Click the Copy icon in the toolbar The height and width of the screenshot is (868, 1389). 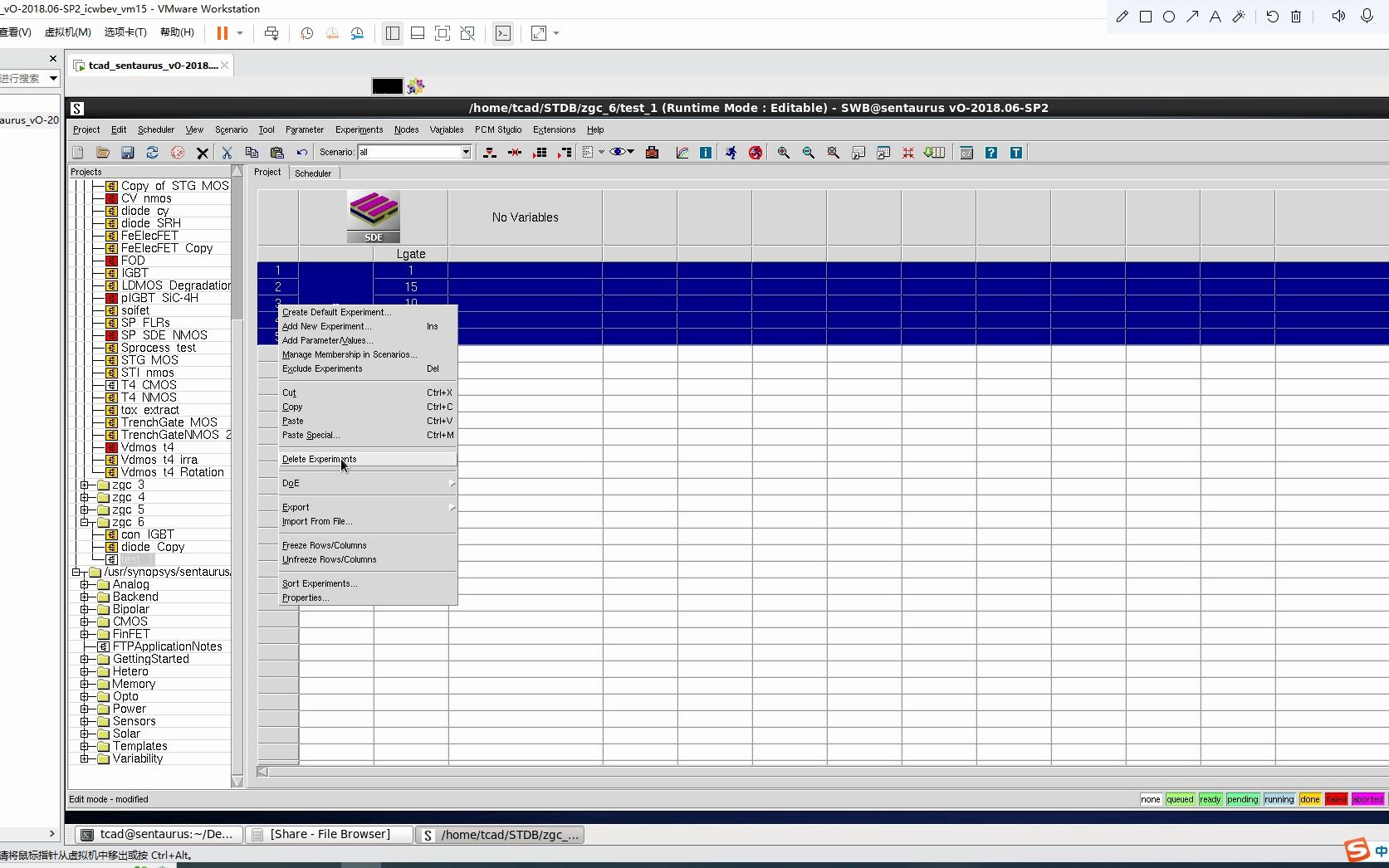pos(252,153)
